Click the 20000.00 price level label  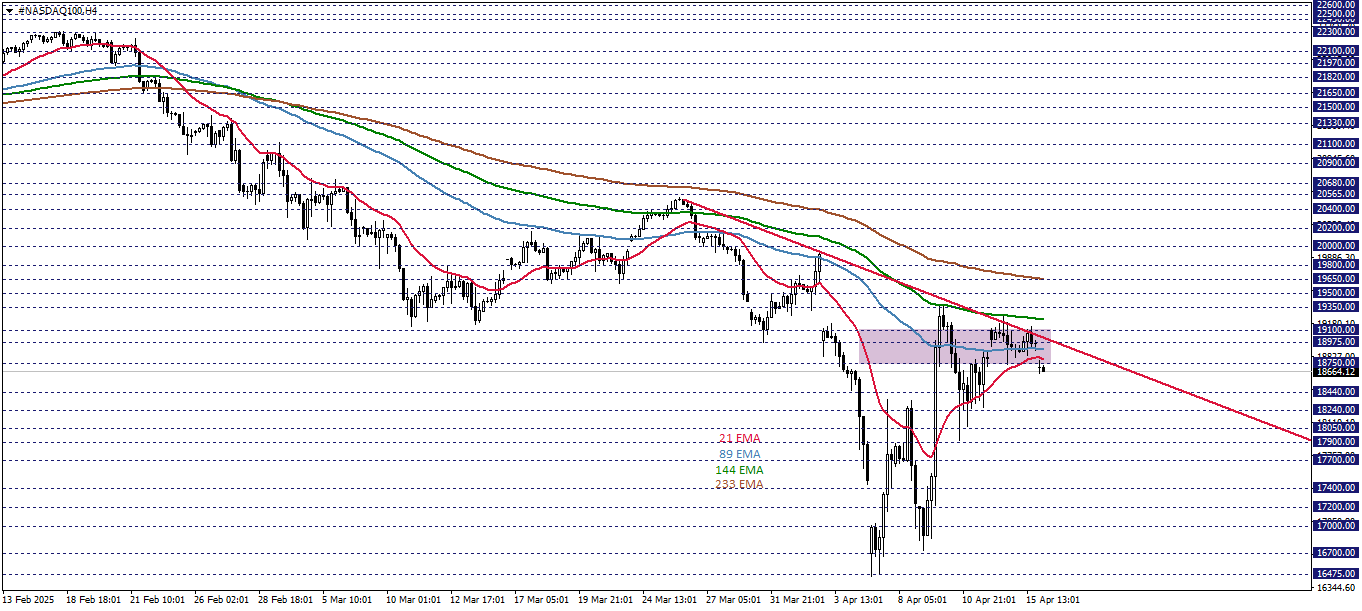(x=1336, y=246)
